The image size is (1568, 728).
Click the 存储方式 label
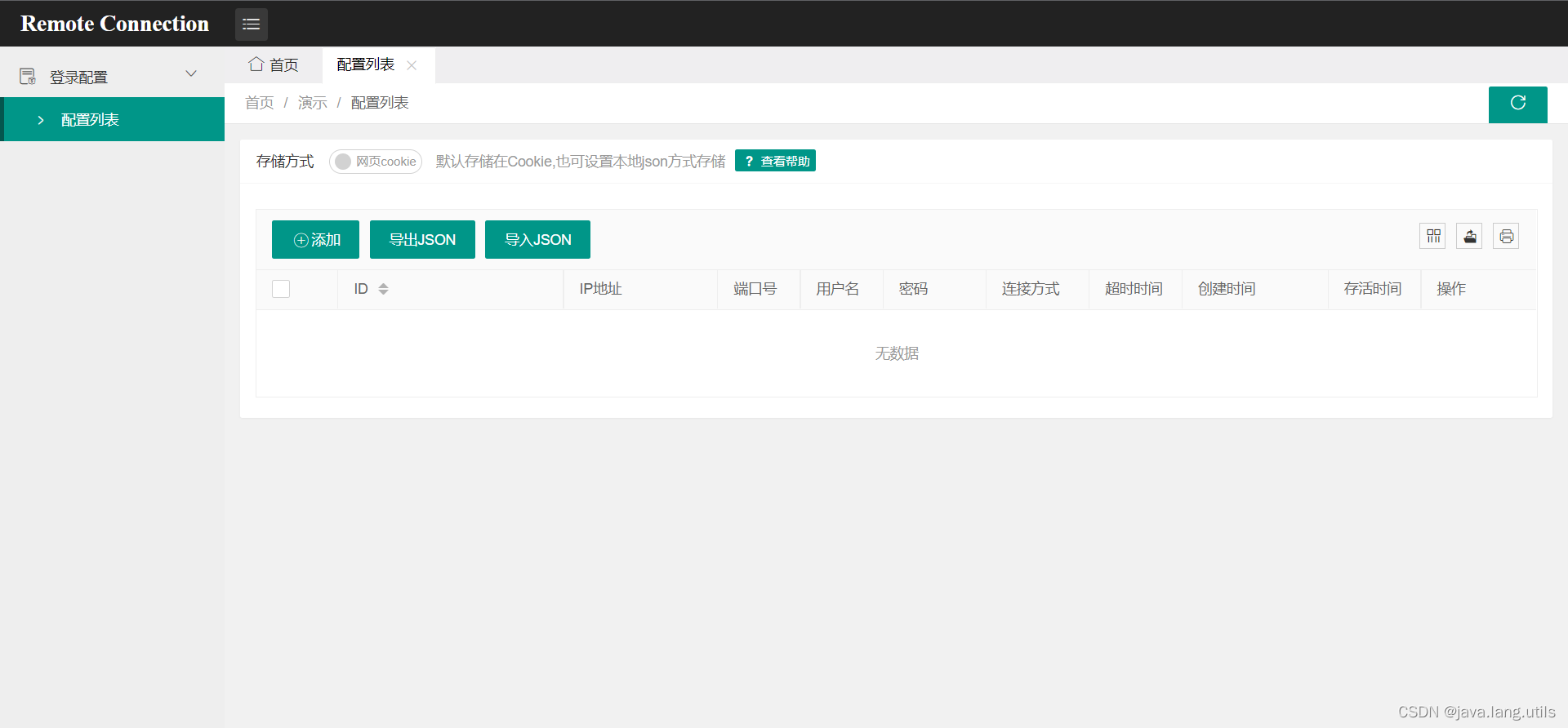[x=285, y=162]
